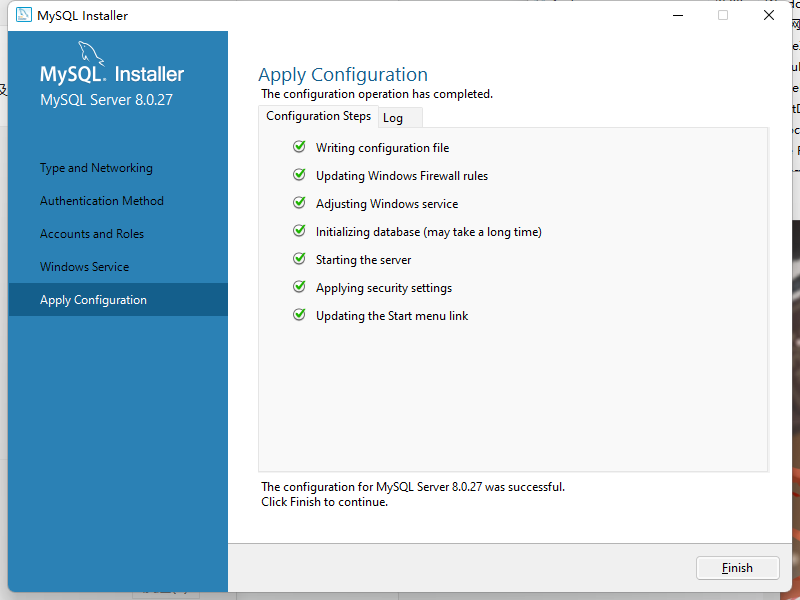Minimize the MySQL Installer window
This screenshot has width=800, height=600.
pos(677,15)
